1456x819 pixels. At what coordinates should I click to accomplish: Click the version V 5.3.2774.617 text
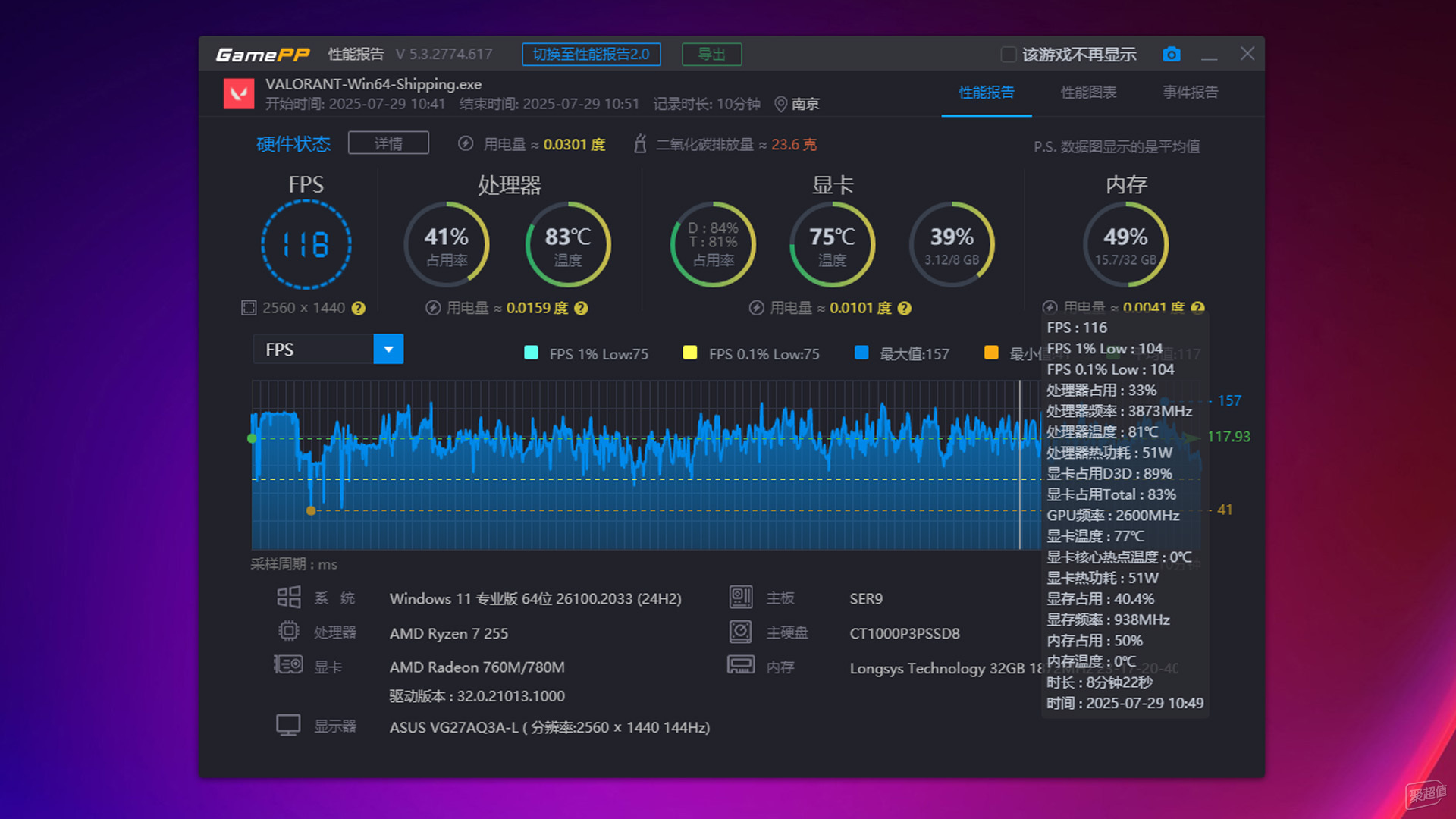click(444, 55)
